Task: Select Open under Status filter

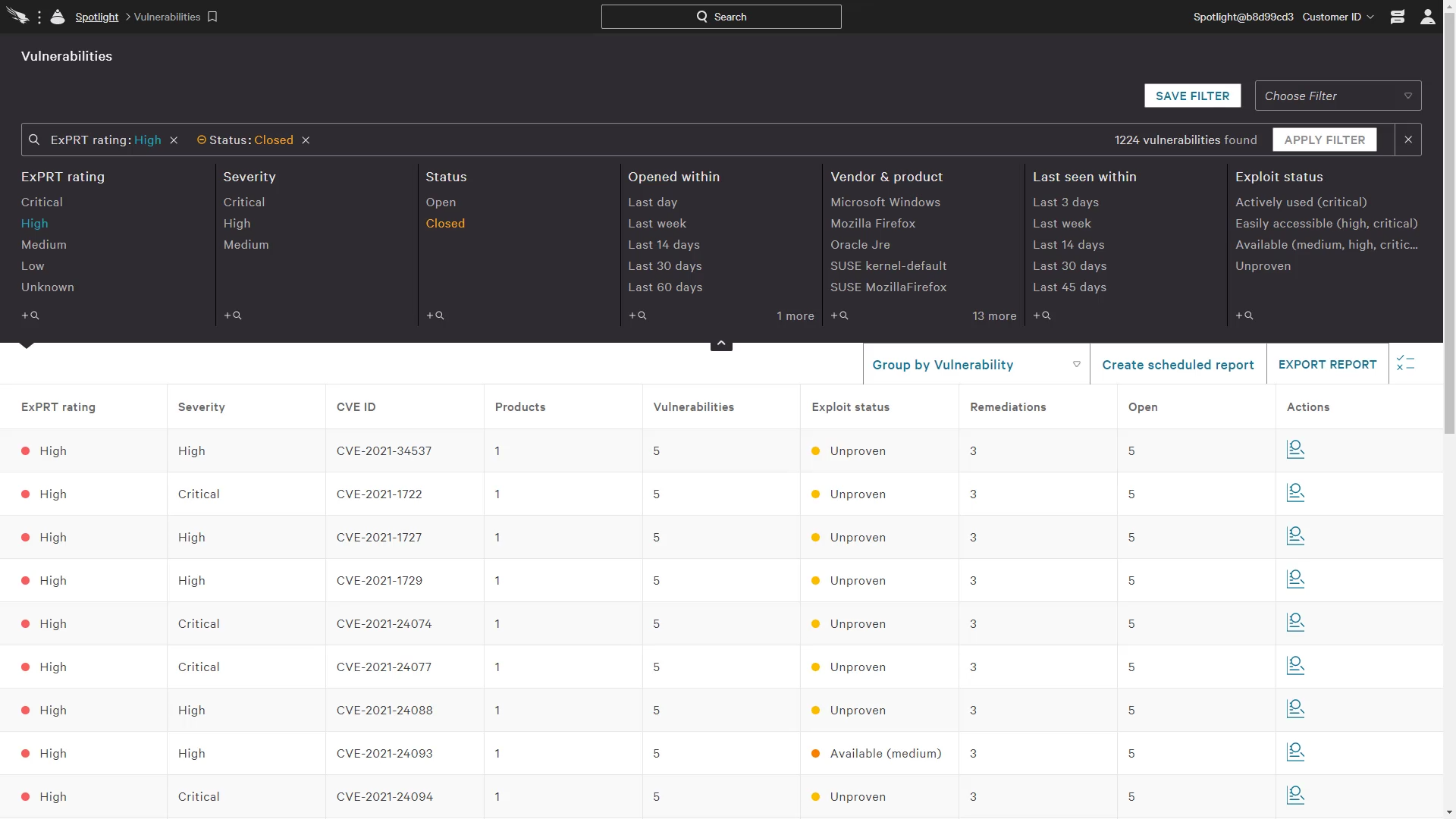Action: pyautogui.click(x=440, y=202)
